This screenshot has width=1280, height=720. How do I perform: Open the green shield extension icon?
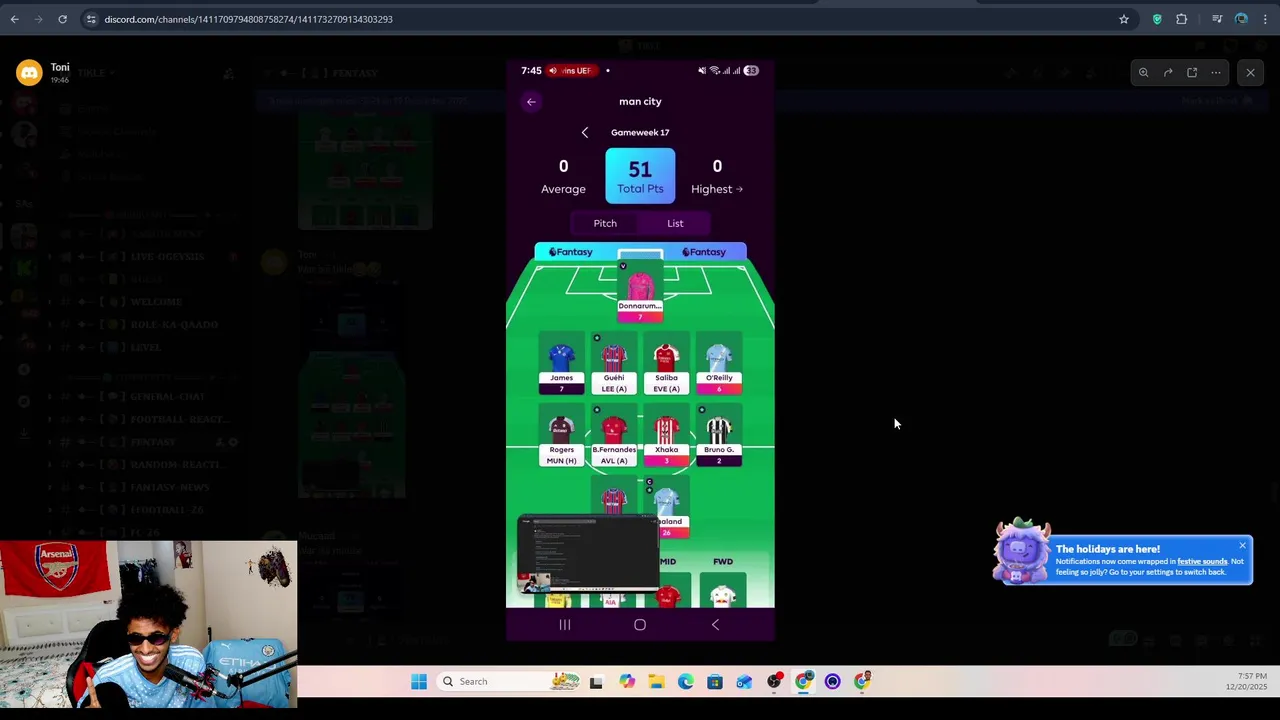coord(1157,19)
